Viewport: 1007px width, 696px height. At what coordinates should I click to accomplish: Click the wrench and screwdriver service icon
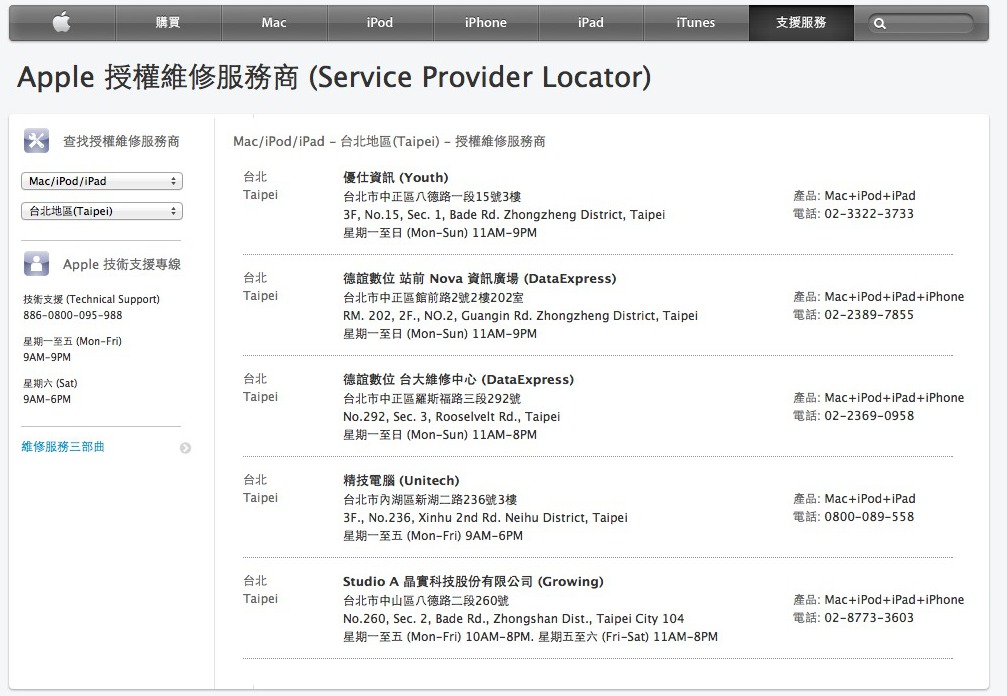37,141
